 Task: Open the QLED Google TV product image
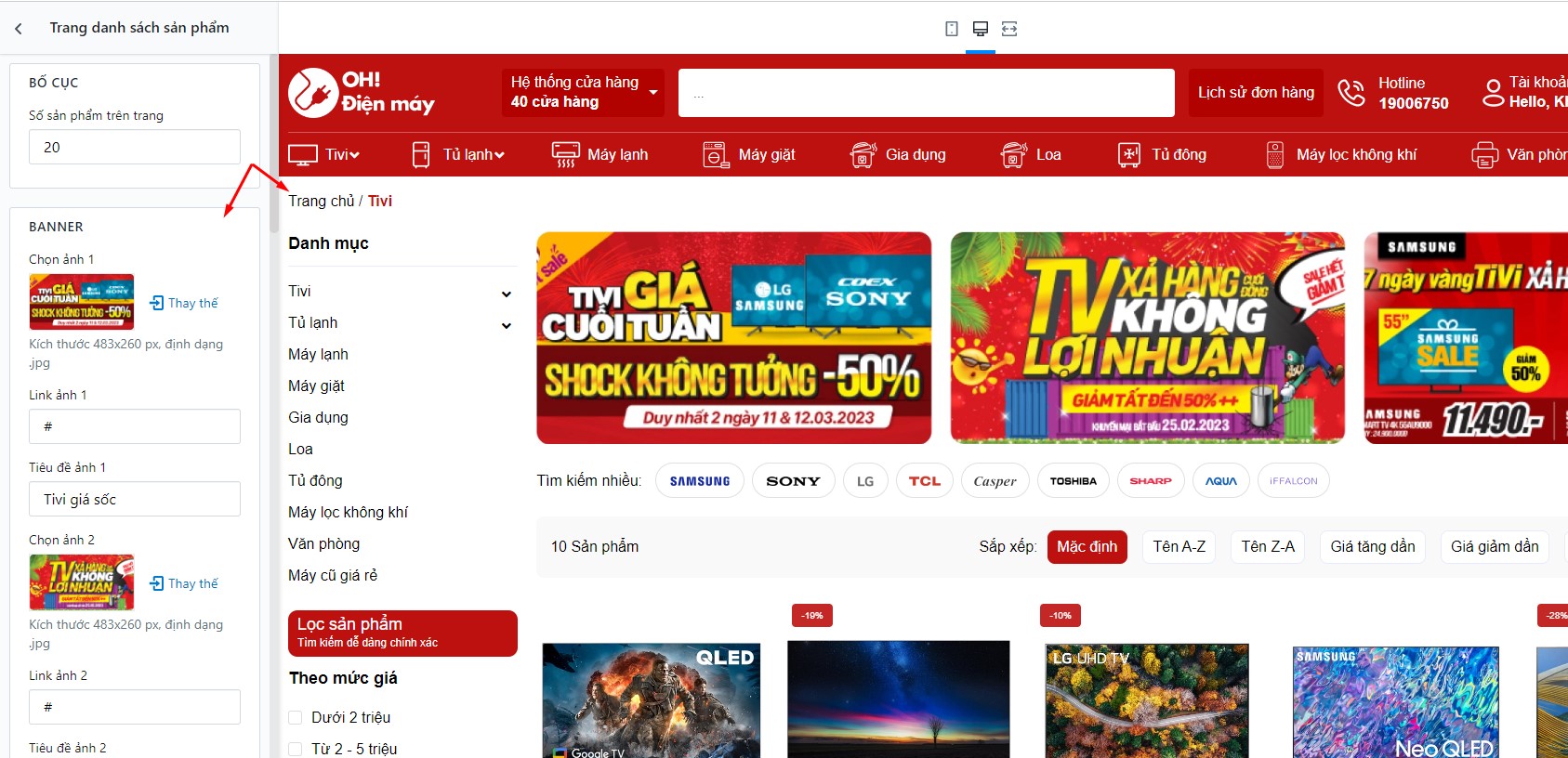tap(652, 700)
